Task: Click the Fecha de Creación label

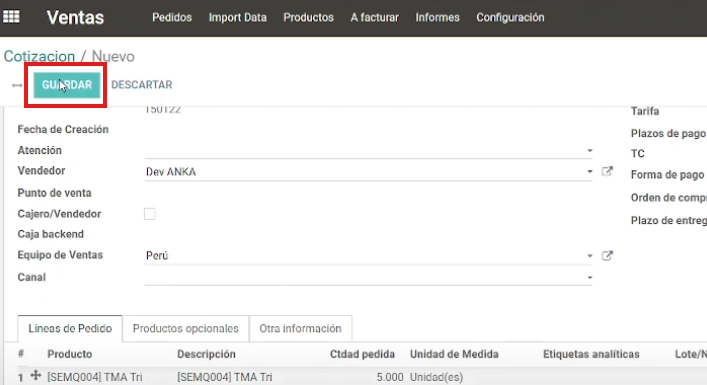Action: click(63, 129)
